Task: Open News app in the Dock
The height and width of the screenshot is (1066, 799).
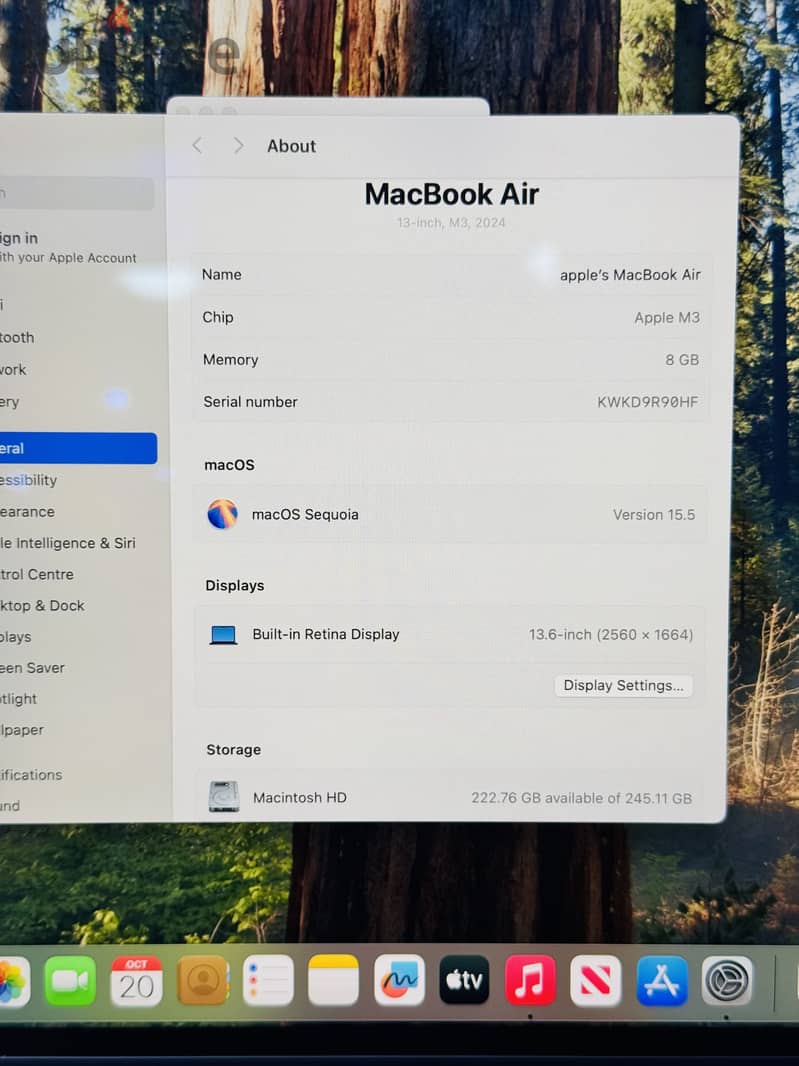Action: click(596, 980)
